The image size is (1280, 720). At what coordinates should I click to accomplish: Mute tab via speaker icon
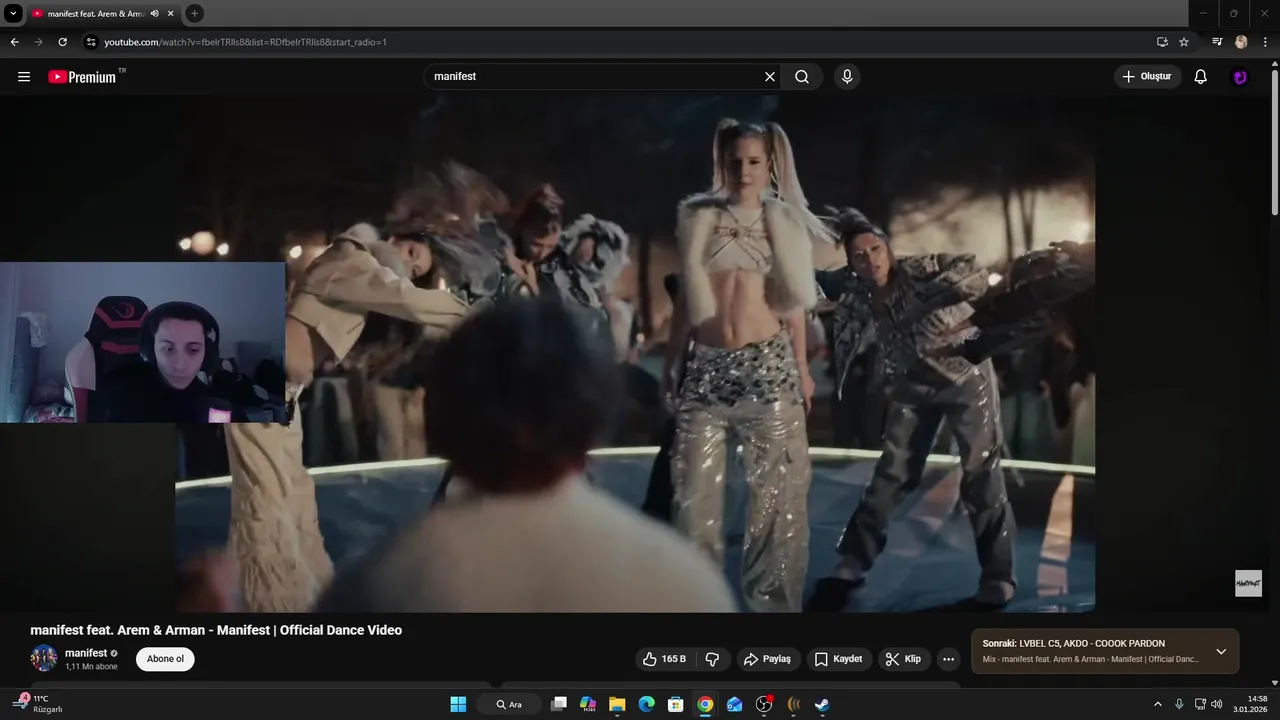(154, 14)
